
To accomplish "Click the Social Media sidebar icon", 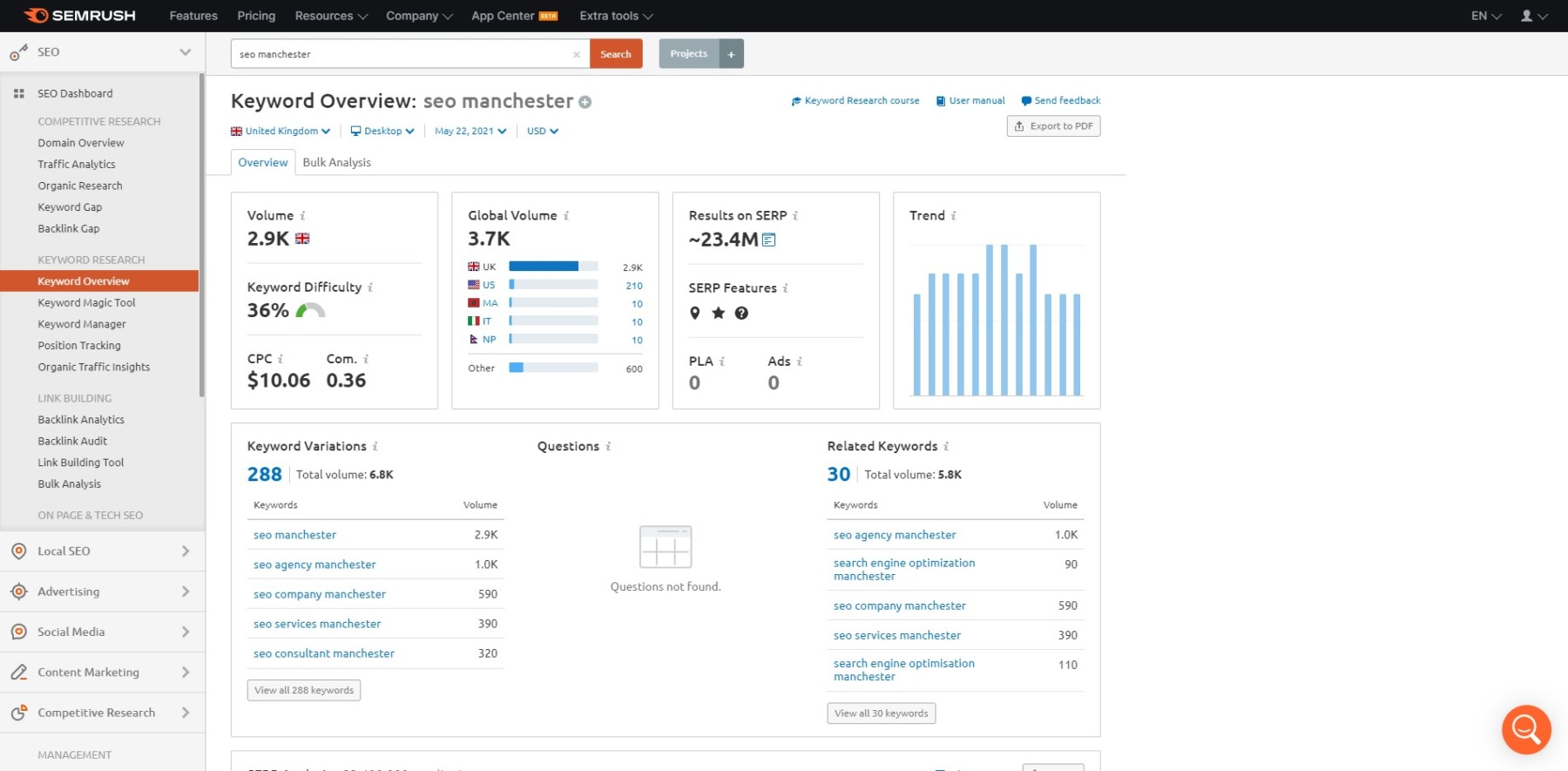I will pyautogui.click(x=18, y=632).
